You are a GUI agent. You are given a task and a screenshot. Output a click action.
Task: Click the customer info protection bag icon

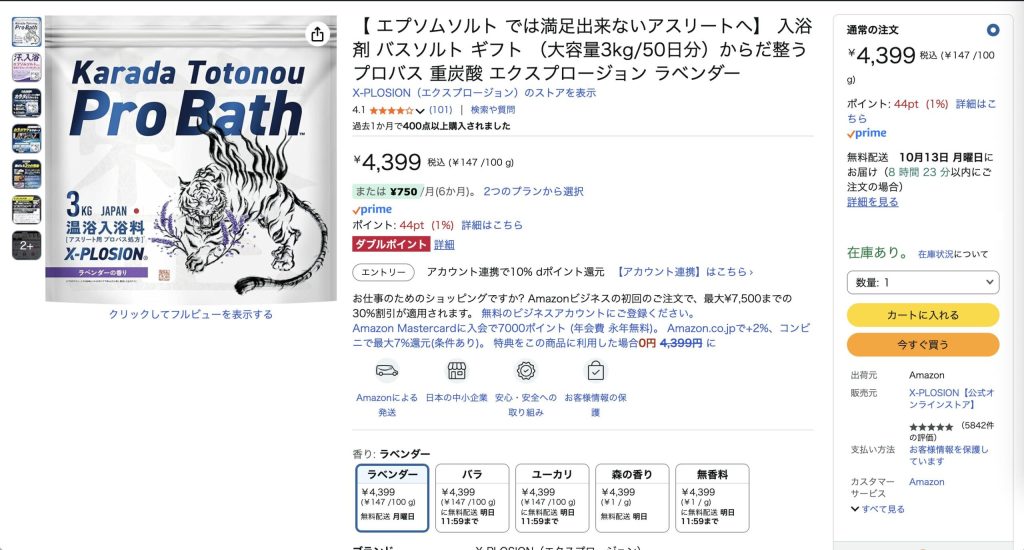click(x=596, y=371)
